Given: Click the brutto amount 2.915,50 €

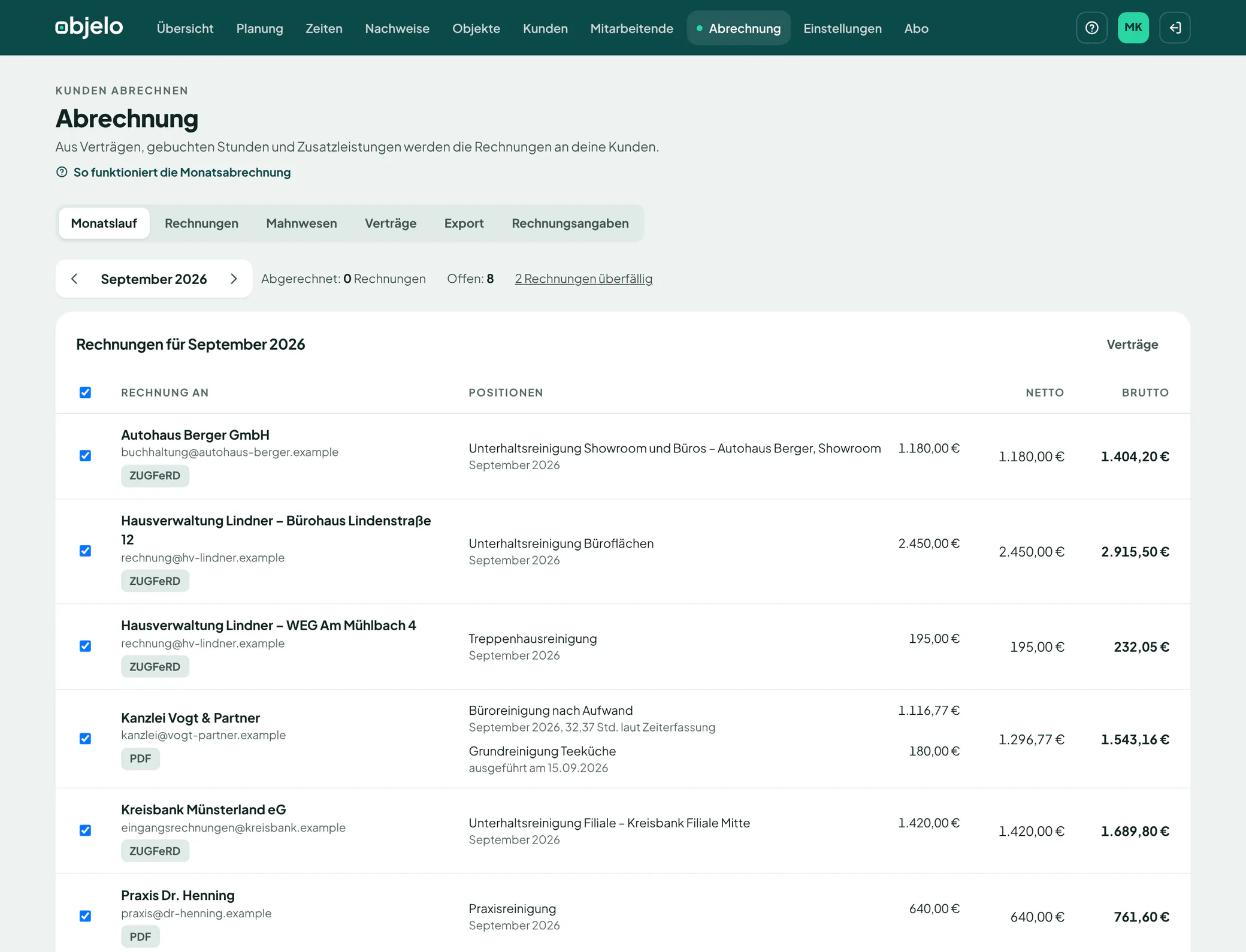Looking at the screenshot, I should [x=1135, y=551].
